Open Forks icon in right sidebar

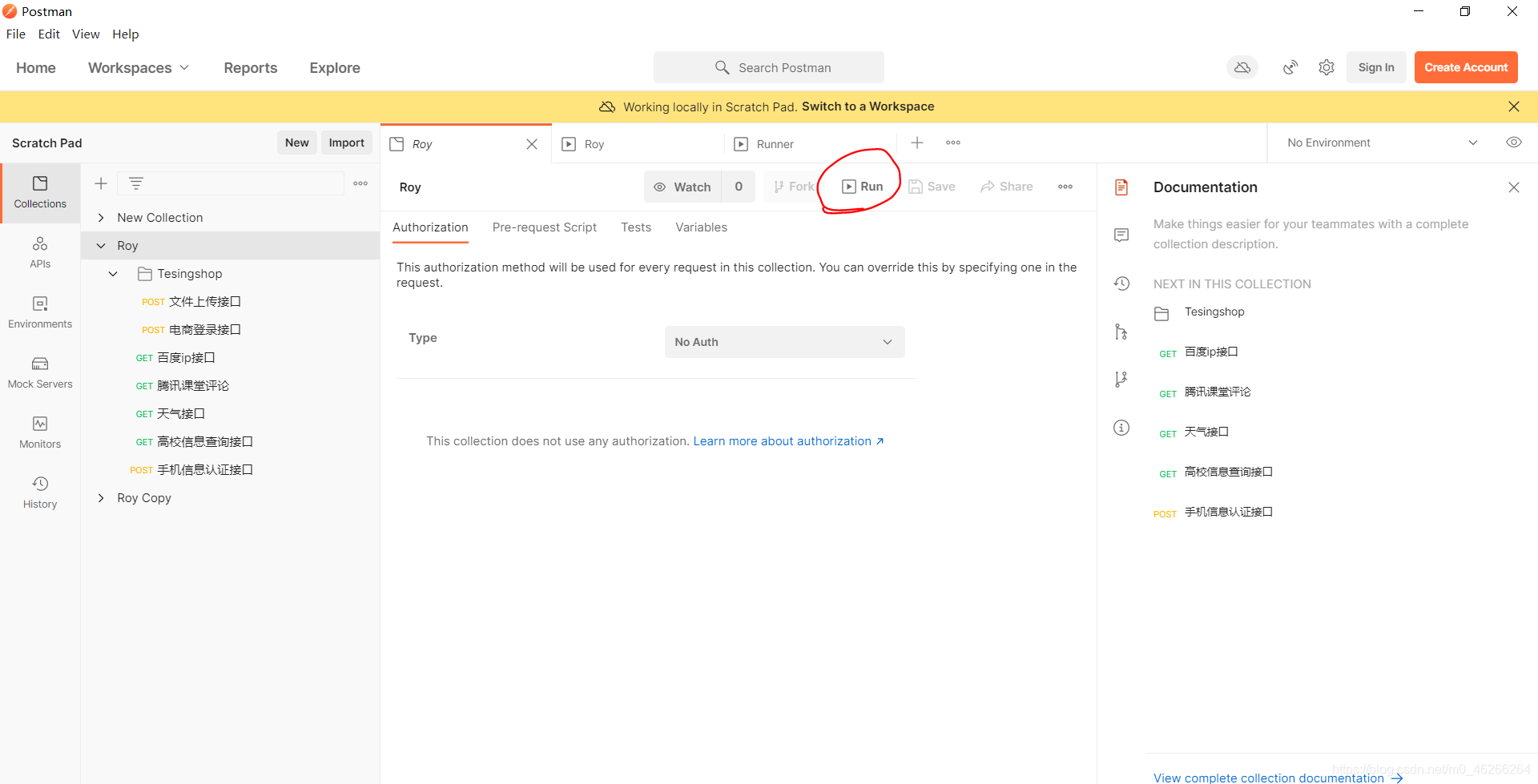tap(1121, 379)
